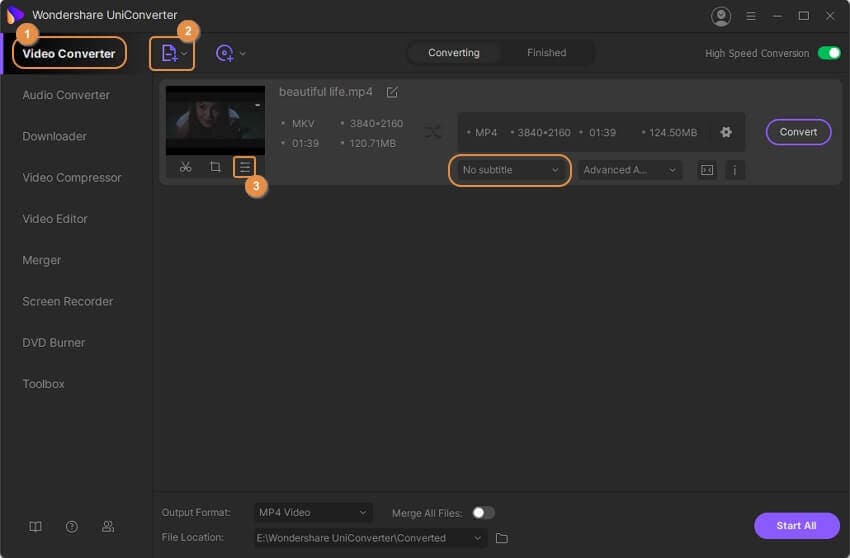The image size is (850, 558).
Task: Select Audio Converter in the sidebar
Action: point(66,95)
